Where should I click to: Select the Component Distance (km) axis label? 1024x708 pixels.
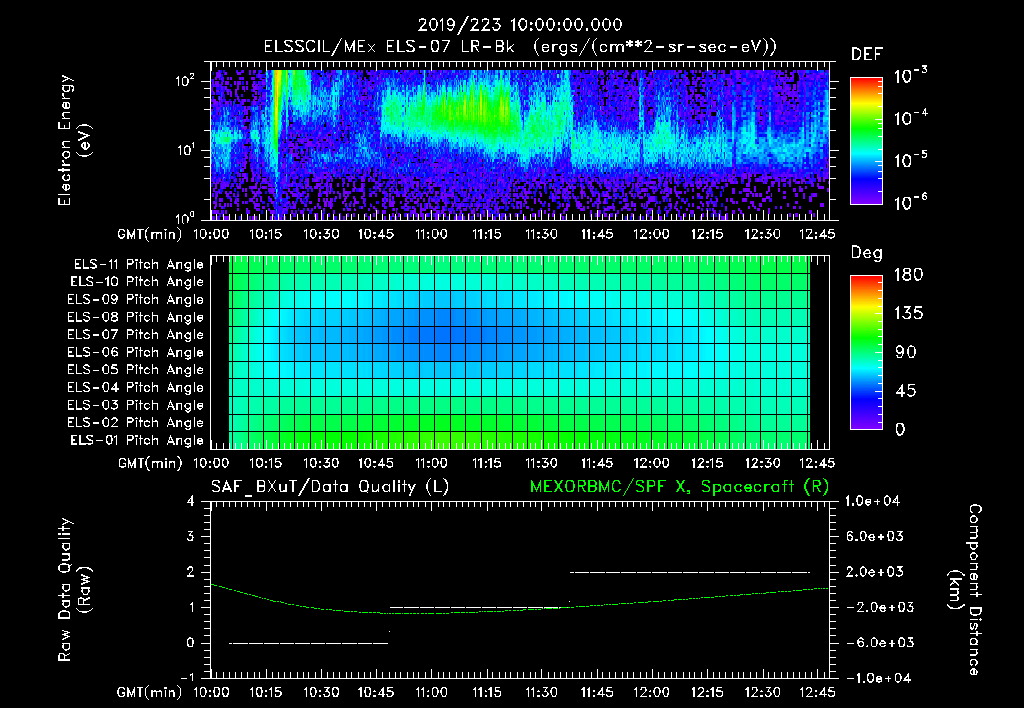(x=965, y=590)
